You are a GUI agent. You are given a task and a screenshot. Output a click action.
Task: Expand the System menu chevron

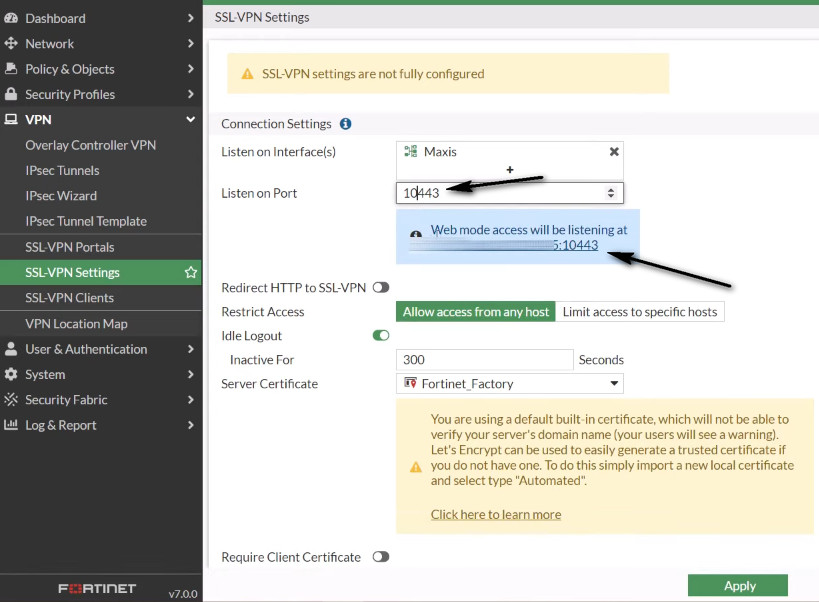click(x=191, y=374)
